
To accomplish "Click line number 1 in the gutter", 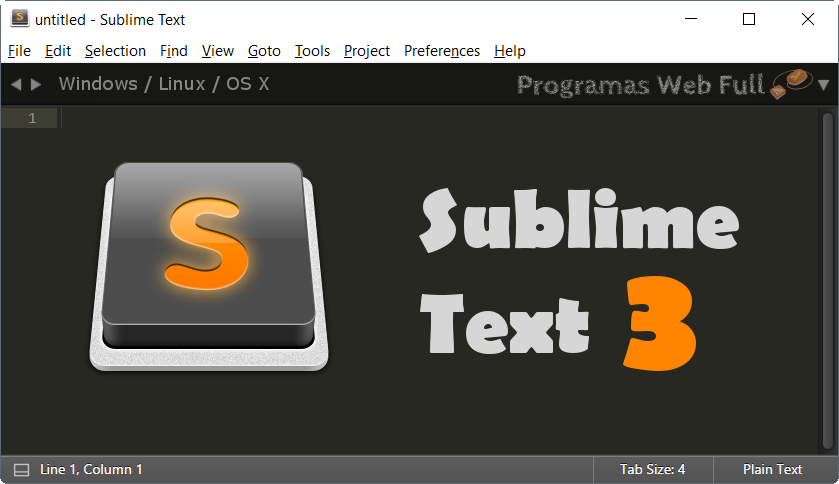I will [x=32, y=118].
